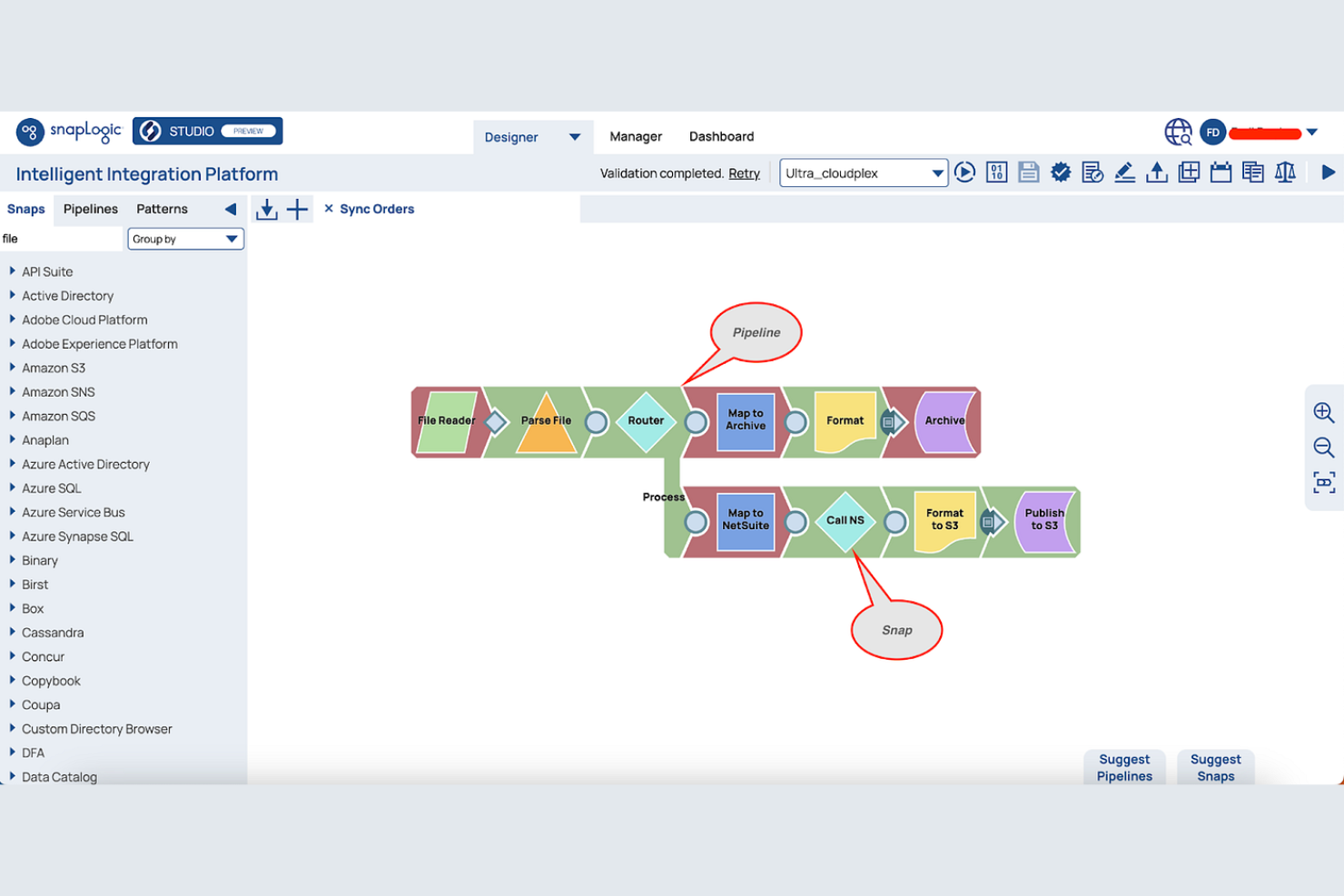The image size is (1344, 896).
Task: Click the fit-to-screen canvas icon
Action: pos(1324,482)
